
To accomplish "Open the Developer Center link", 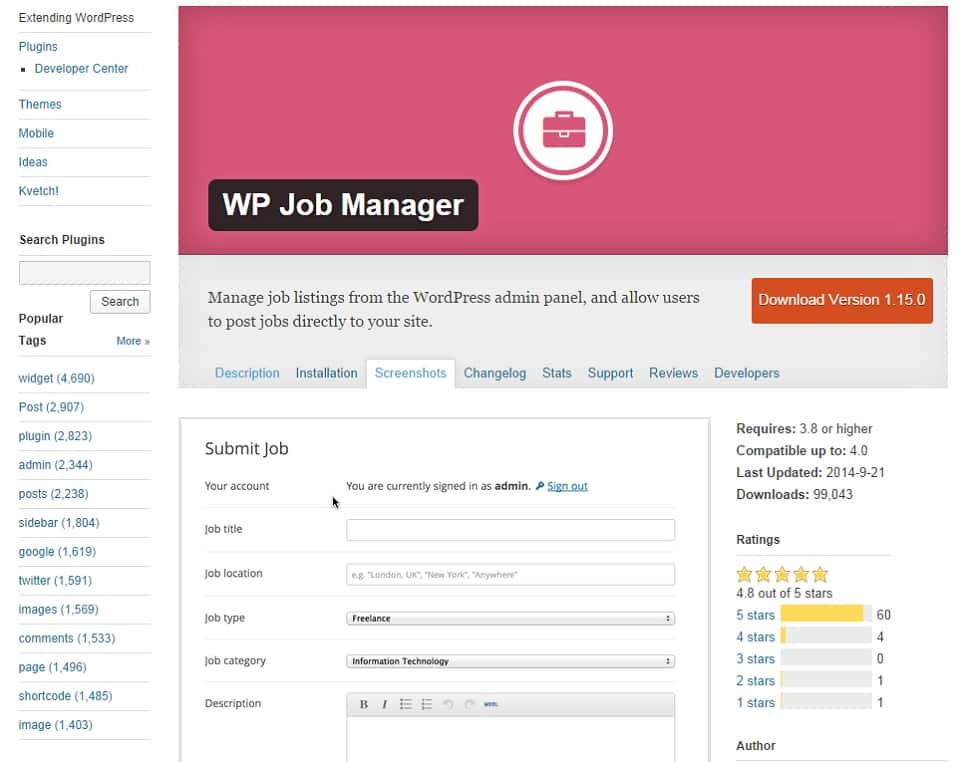I will [x=80, y=68].
